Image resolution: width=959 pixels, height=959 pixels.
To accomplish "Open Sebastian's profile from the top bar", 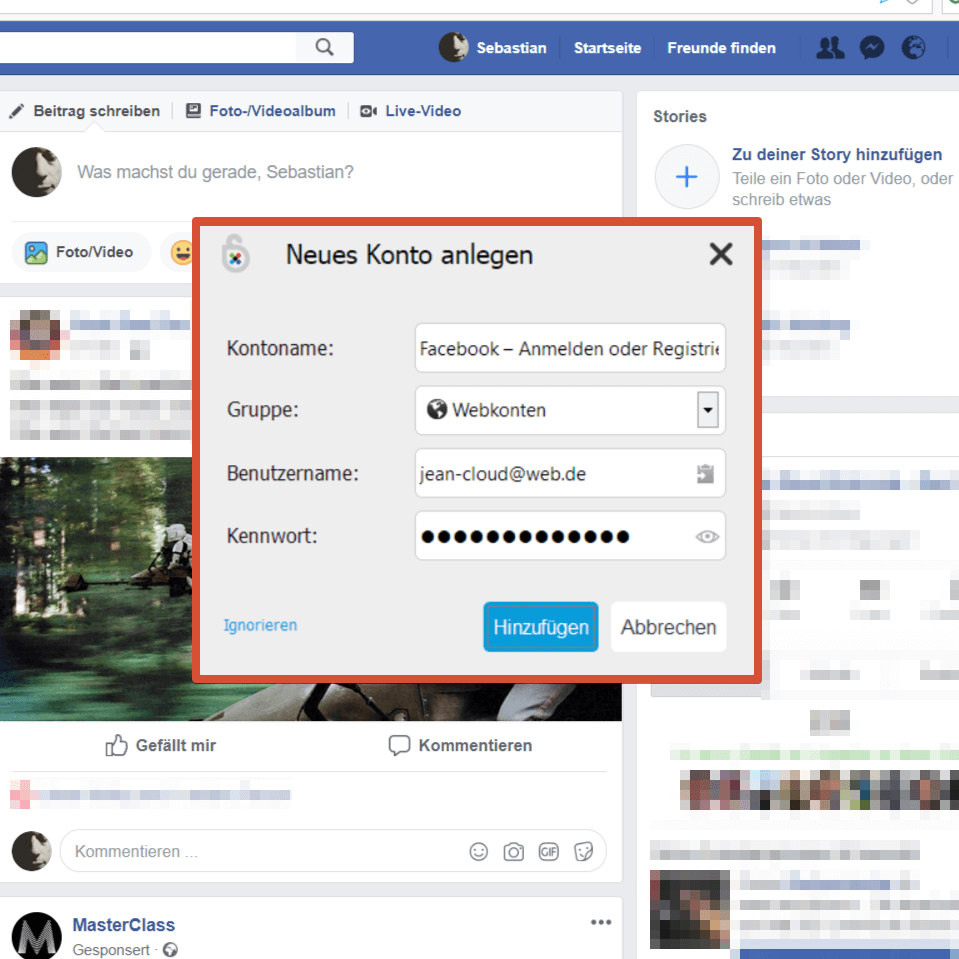I will [x=493, y=48].
